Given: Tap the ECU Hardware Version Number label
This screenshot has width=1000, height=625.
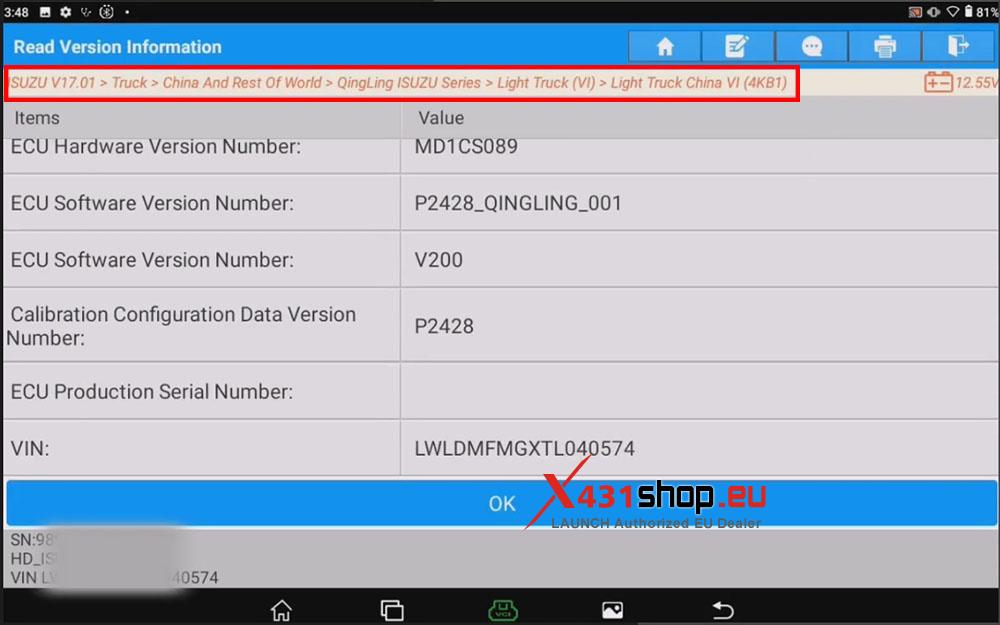Looking at the screenshot, I should (156, 146).
